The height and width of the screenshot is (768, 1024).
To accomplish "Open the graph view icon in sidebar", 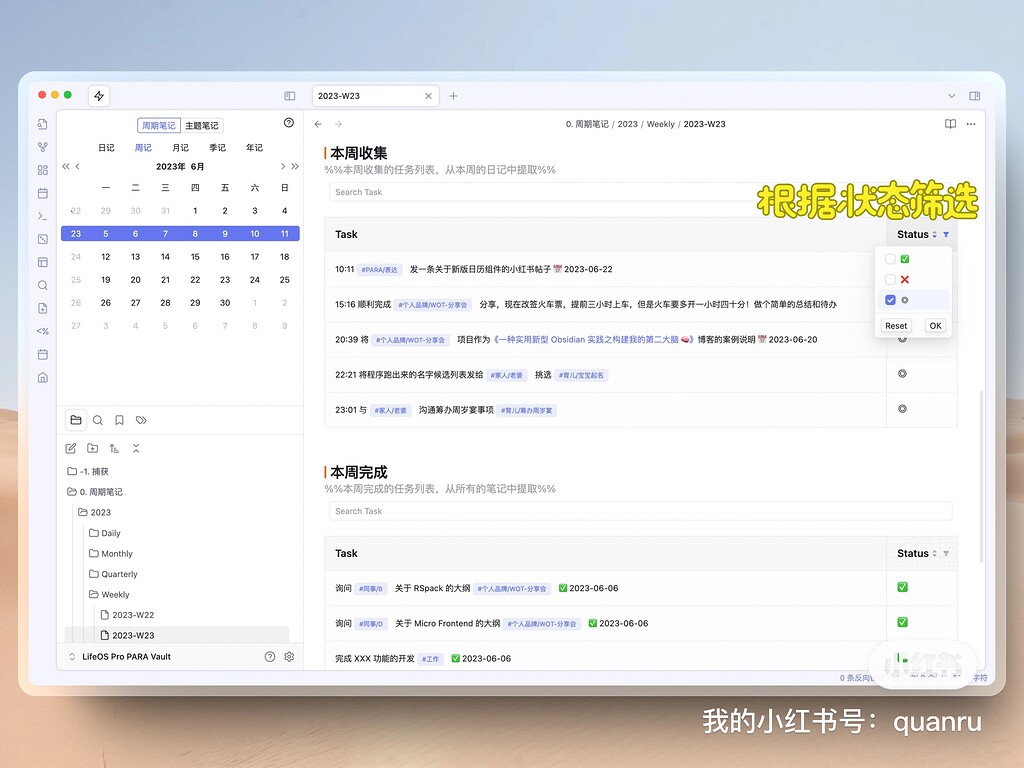I will [x=41, y=148].
